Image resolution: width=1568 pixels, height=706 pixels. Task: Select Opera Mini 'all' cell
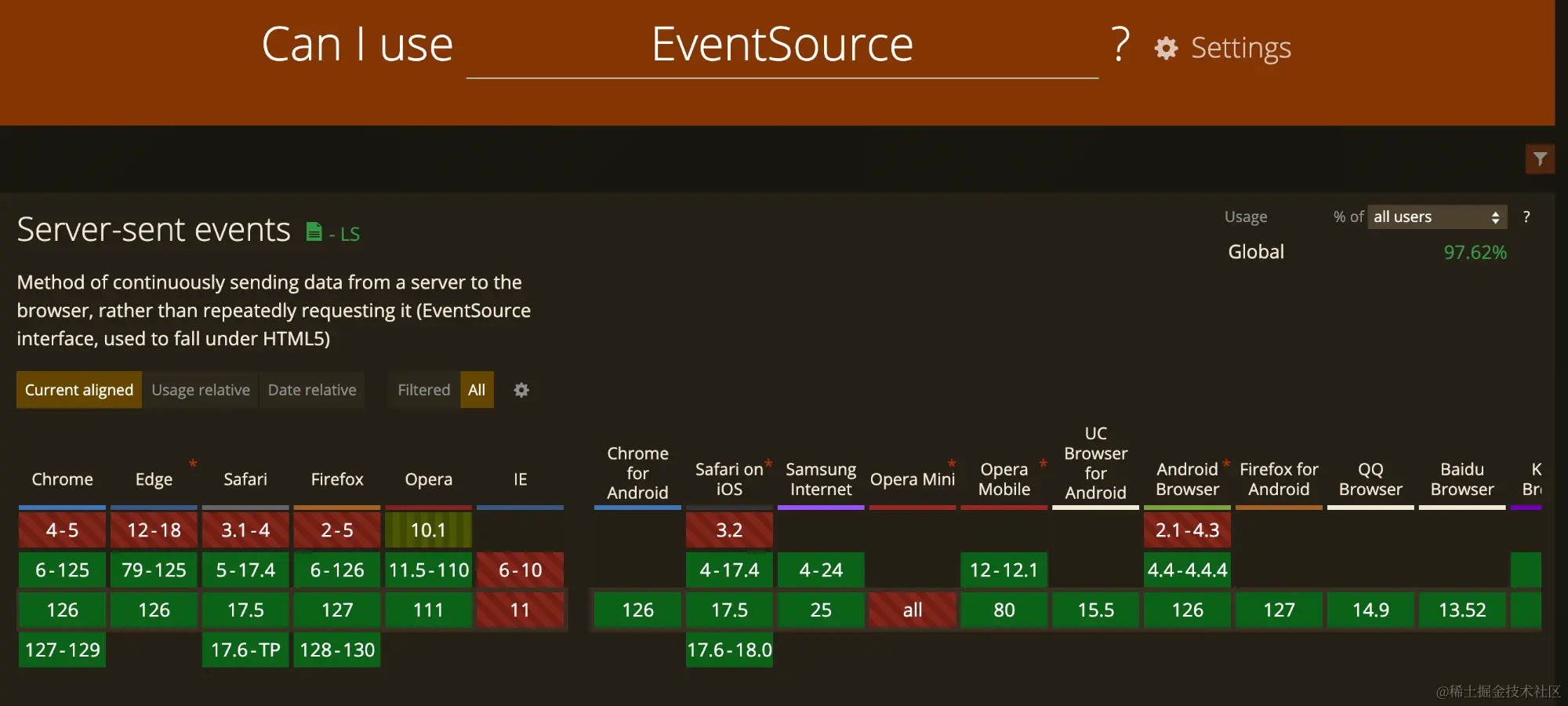913,610
